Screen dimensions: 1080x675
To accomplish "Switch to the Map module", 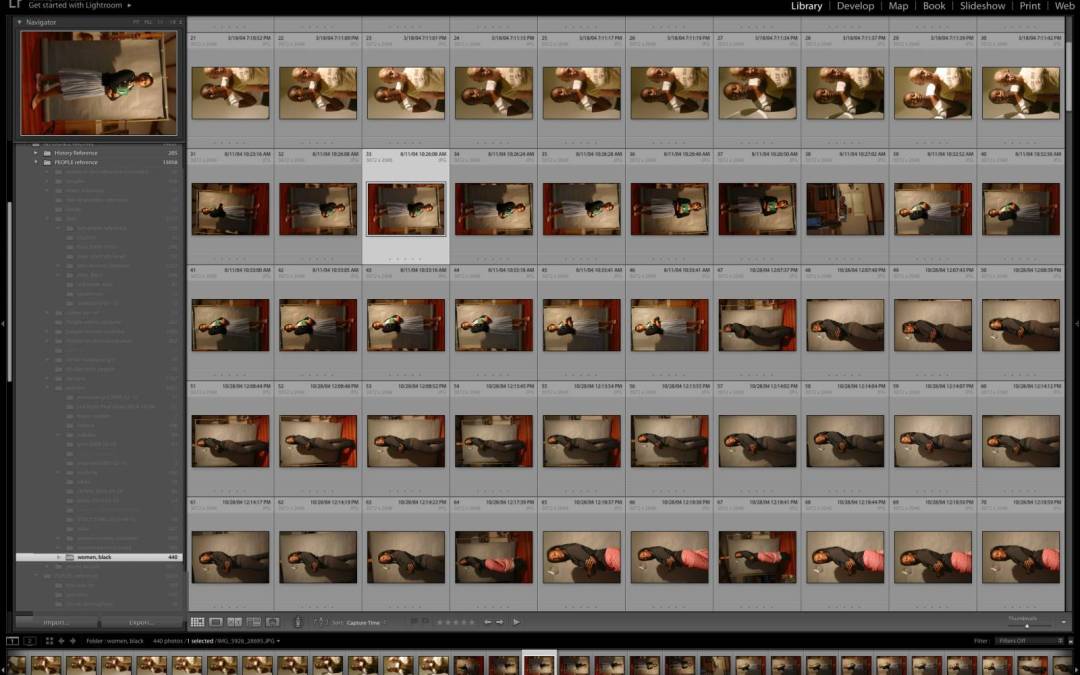I will [898, 6].
